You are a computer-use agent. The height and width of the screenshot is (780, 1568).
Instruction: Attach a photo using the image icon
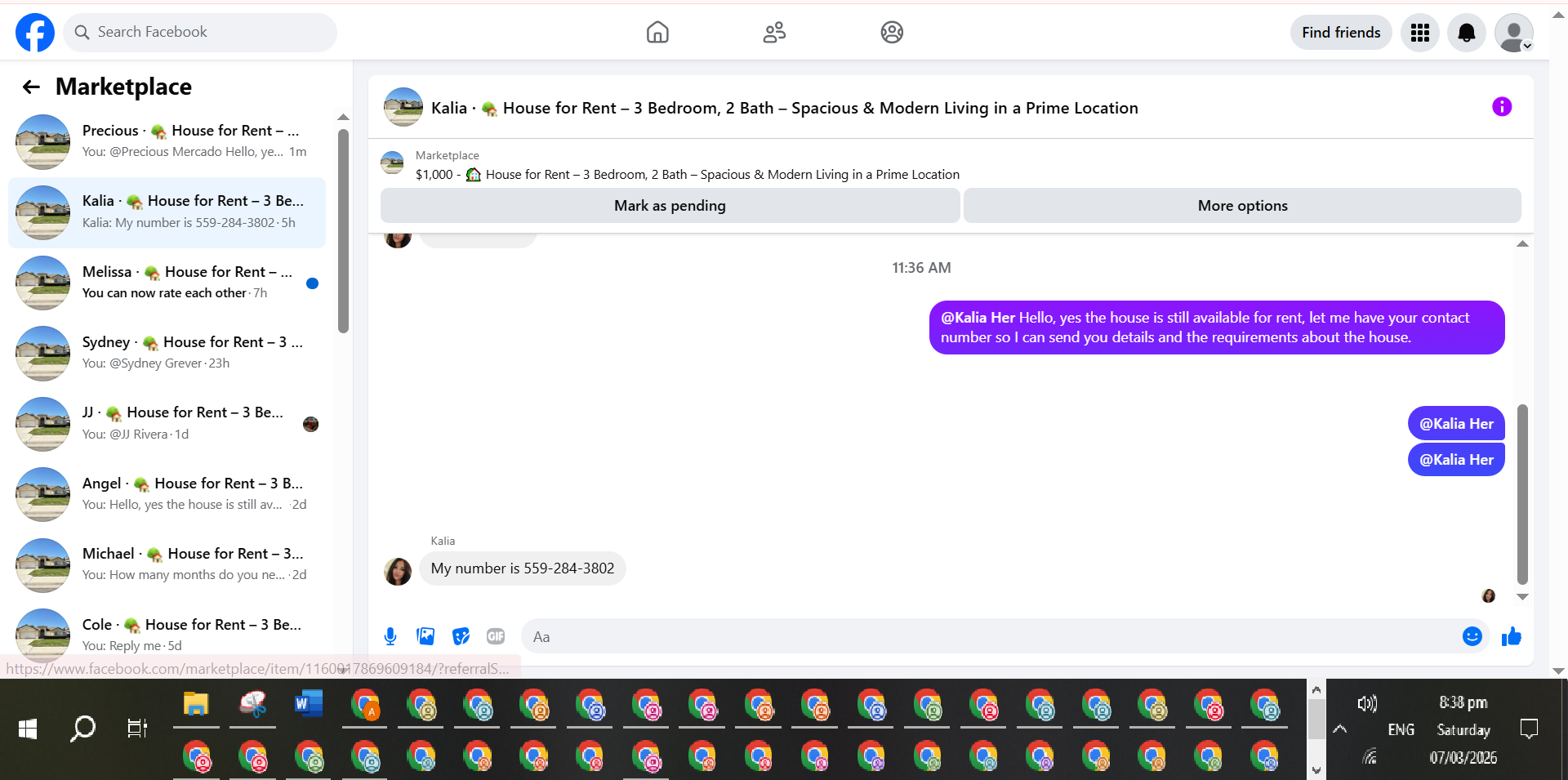[x=425, y=636]
